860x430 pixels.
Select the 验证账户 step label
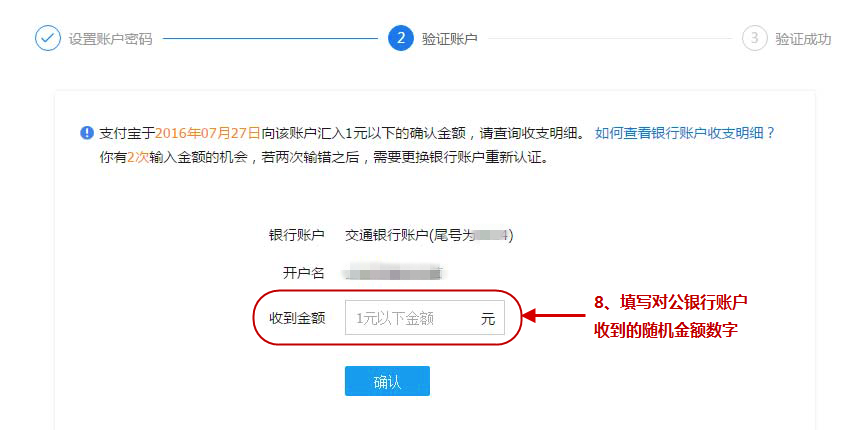(x=449, y=39)
